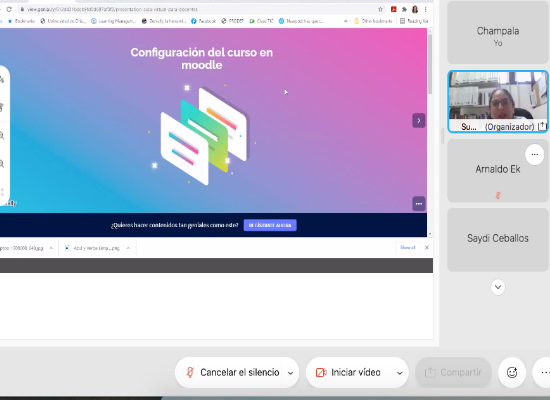
Task: Open video options arrow beside Iniciar vídeo
Action: [400, 373]
